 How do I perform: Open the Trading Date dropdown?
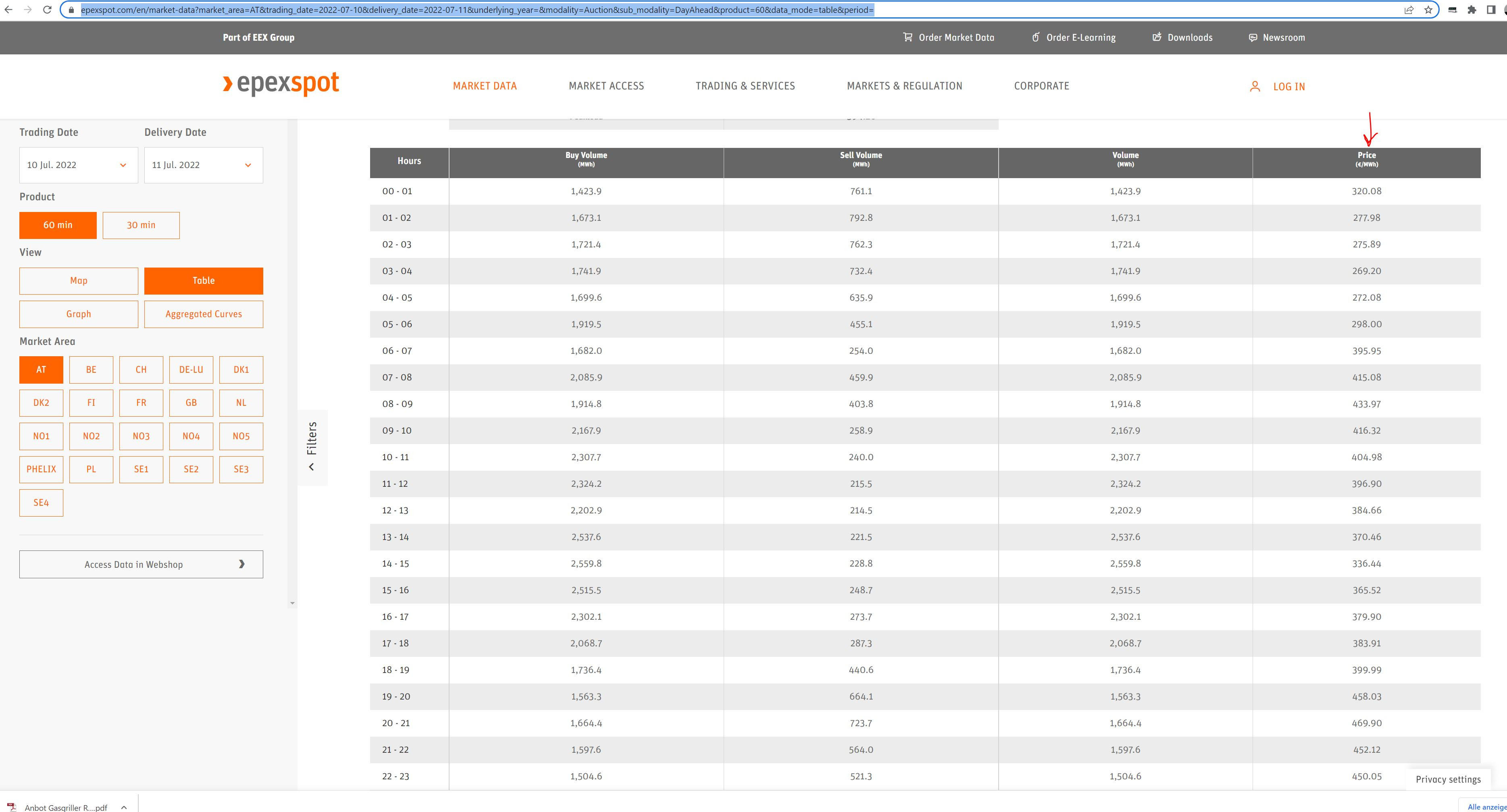(78, 165)
